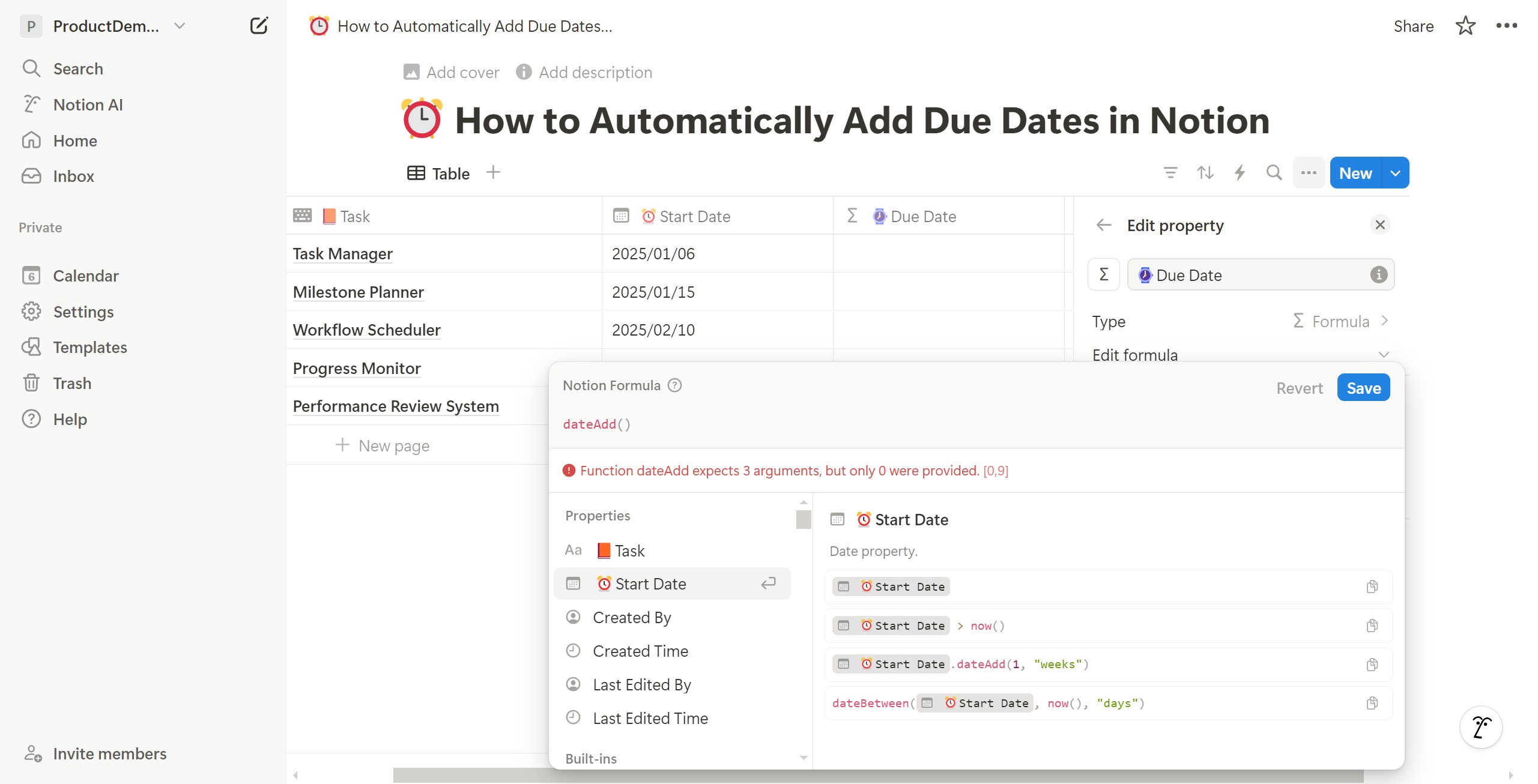Add a new view with the plus icon
The image size is (1538, 784).
pyautogui.click(x=493, y=172)
